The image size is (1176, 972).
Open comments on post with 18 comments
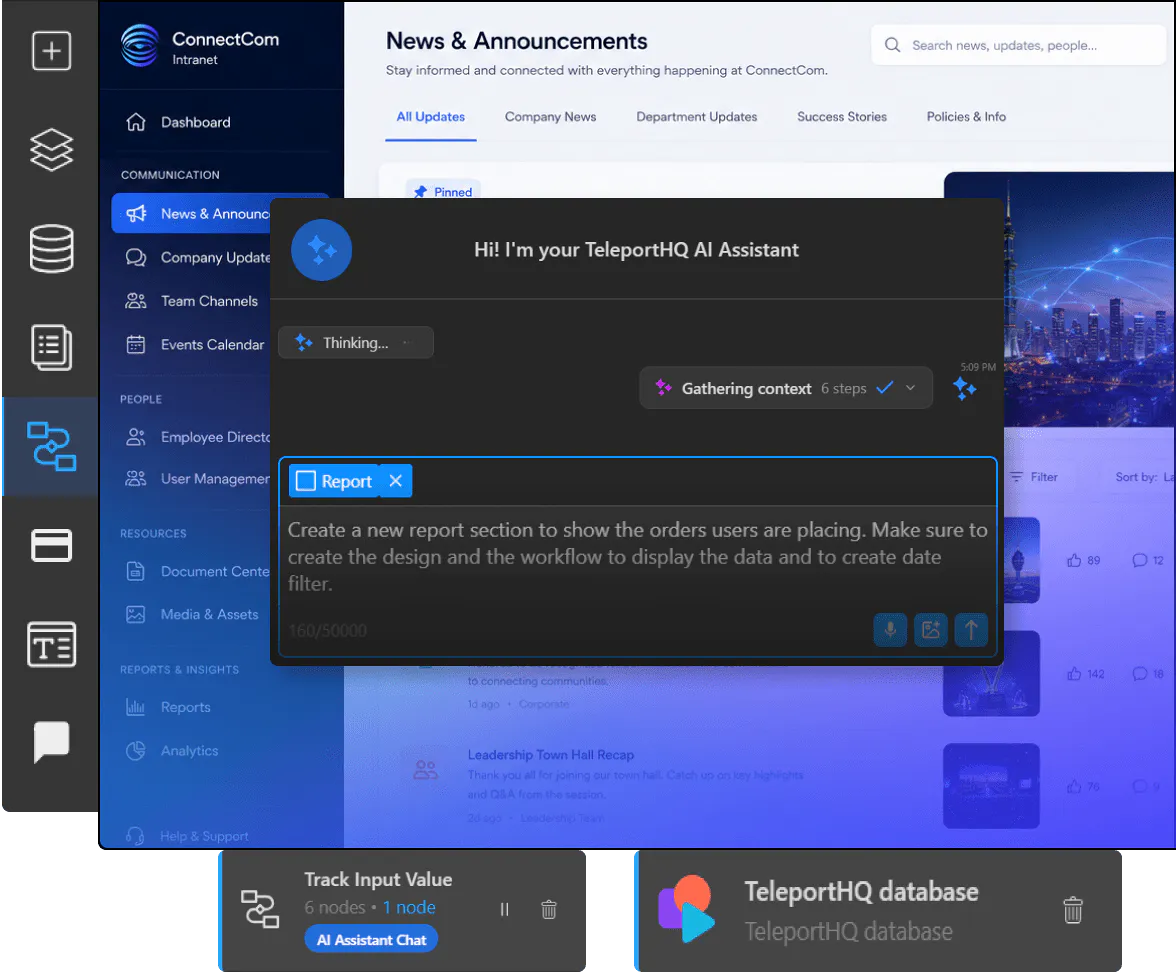[1148, 674]
